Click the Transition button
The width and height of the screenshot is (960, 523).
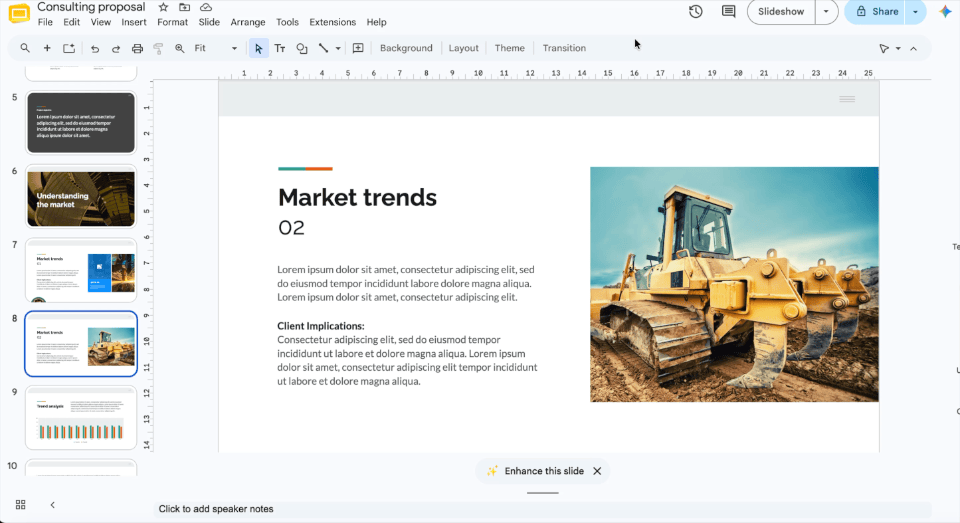coord(564,48)
